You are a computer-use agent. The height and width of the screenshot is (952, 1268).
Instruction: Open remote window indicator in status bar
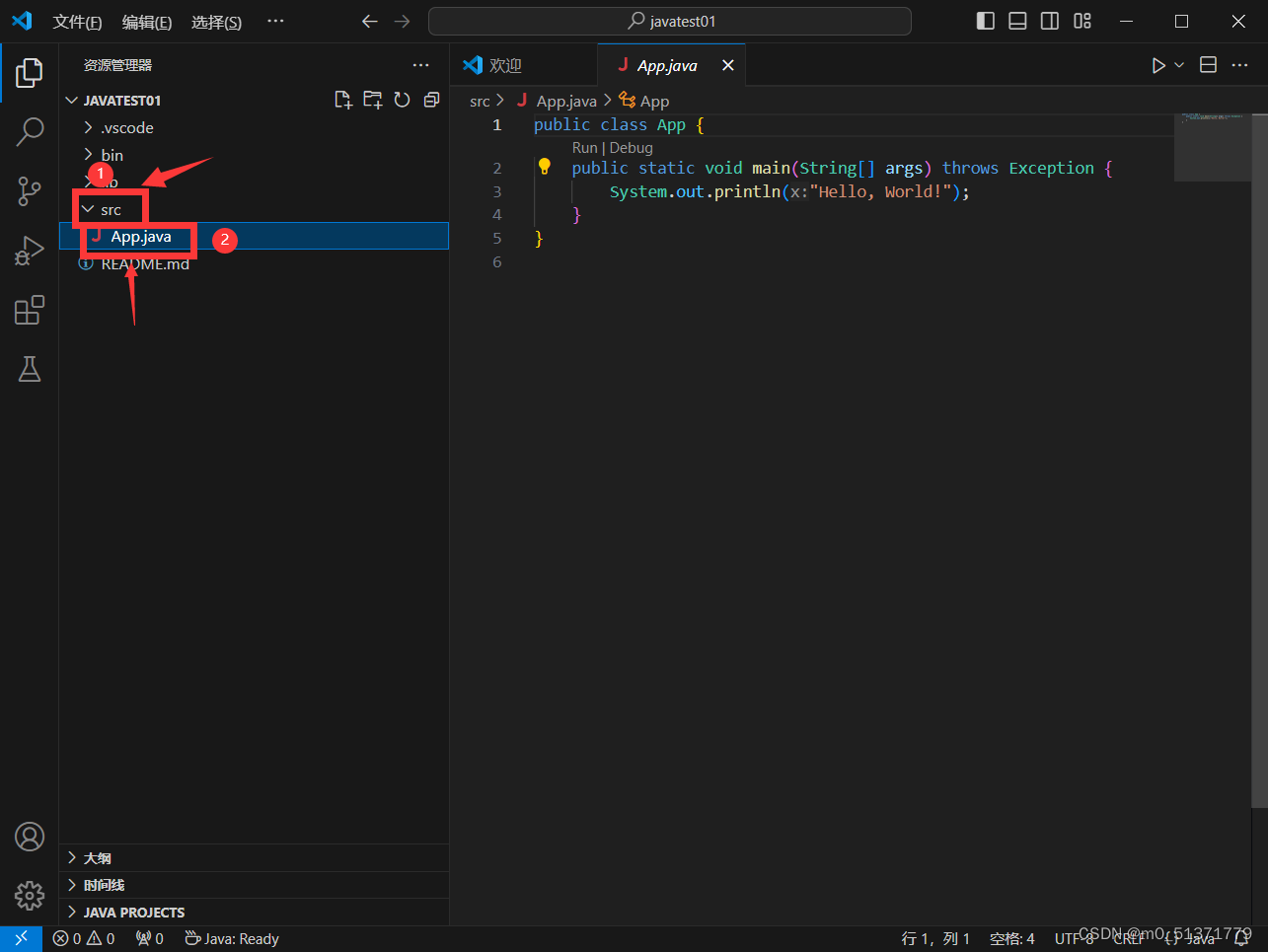[21, 939]
